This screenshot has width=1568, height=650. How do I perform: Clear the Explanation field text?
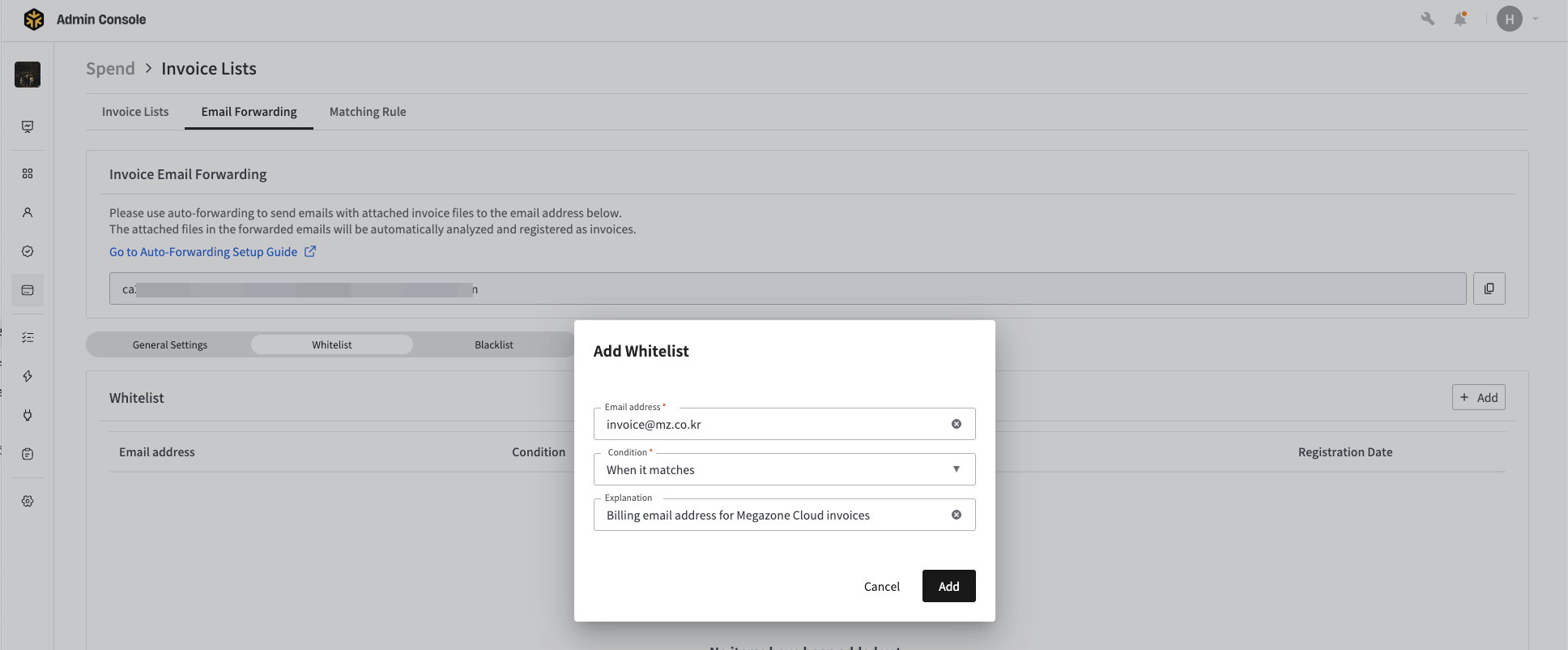tap(956, 515)
